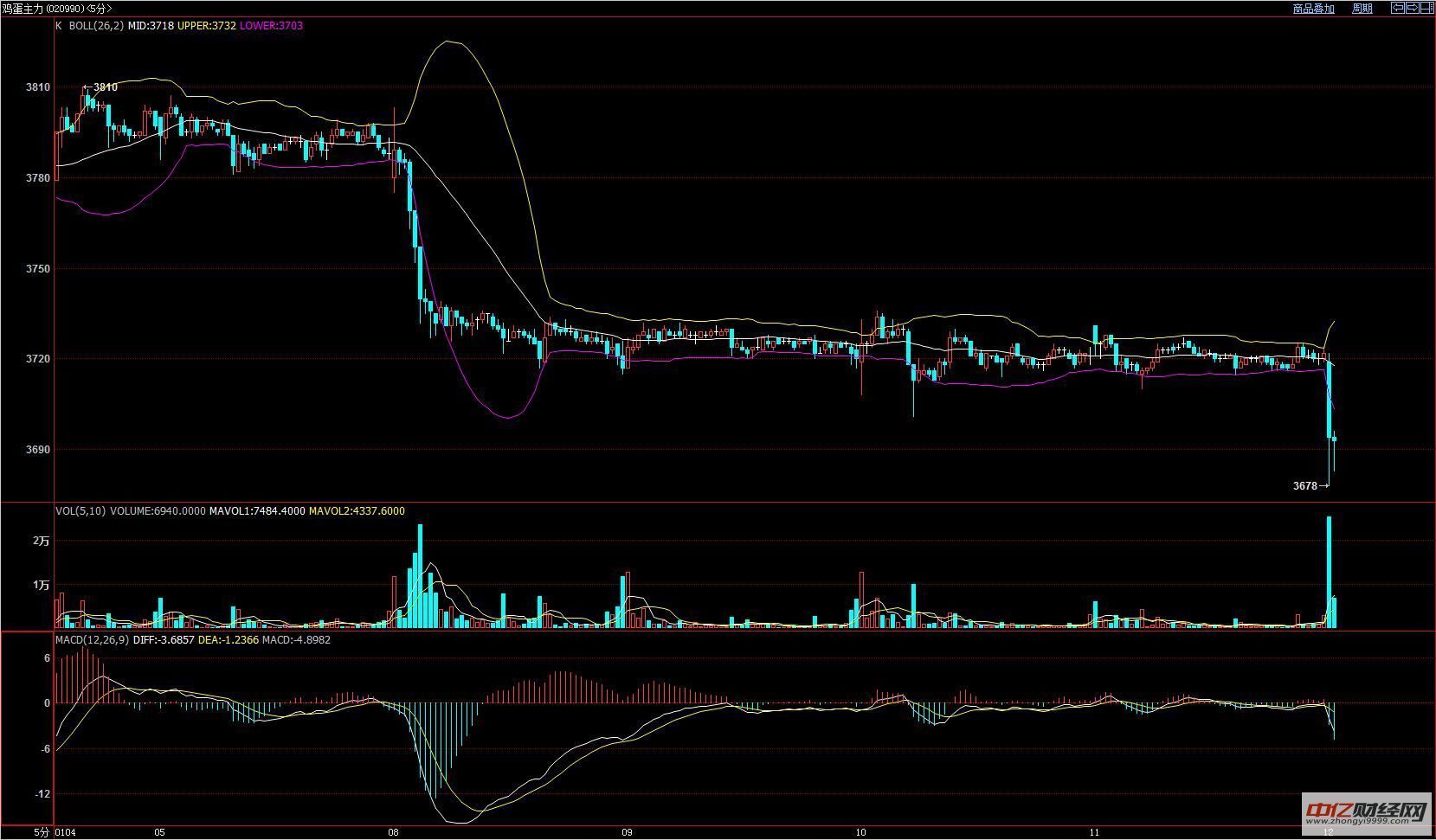Click the LOWER:3703 Bollinger value

[272, 26]
